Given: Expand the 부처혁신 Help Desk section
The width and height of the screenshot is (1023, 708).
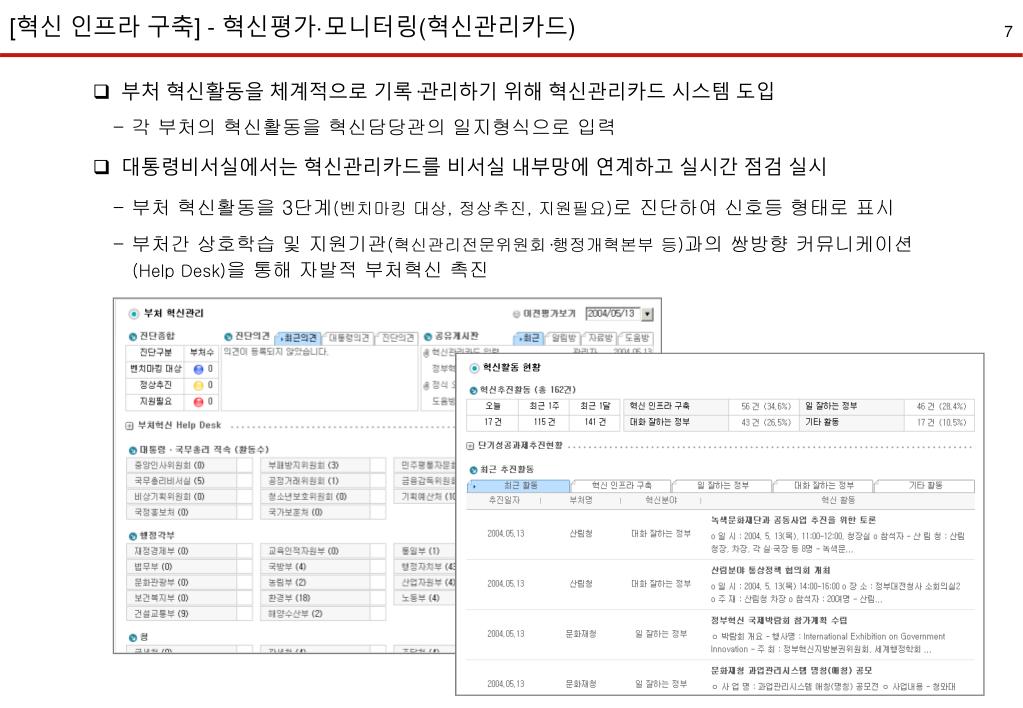Looking at the screenshot, I should point(129,425).
